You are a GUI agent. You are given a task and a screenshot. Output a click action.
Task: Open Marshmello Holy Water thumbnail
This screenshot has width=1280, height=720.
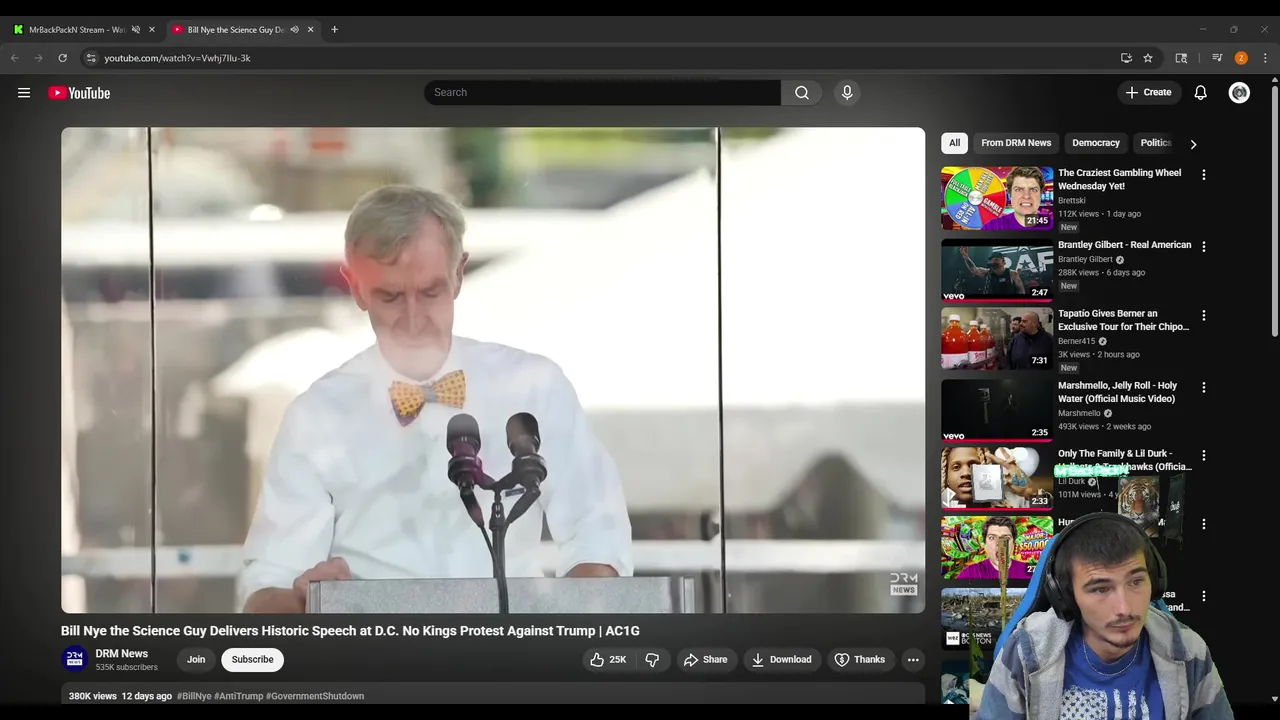pyautogui.click(x=997, y=410)
